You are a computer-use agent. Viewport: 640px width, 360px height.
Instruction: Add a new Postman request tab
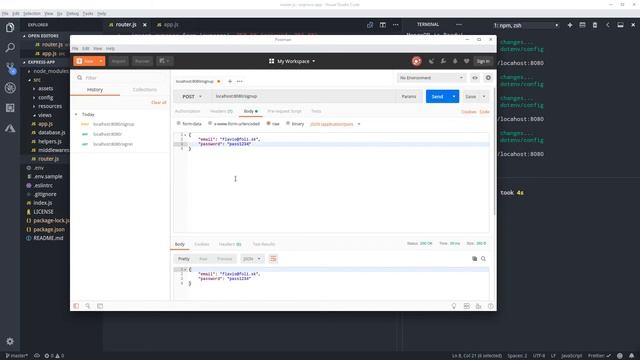(x=230, y=81)
